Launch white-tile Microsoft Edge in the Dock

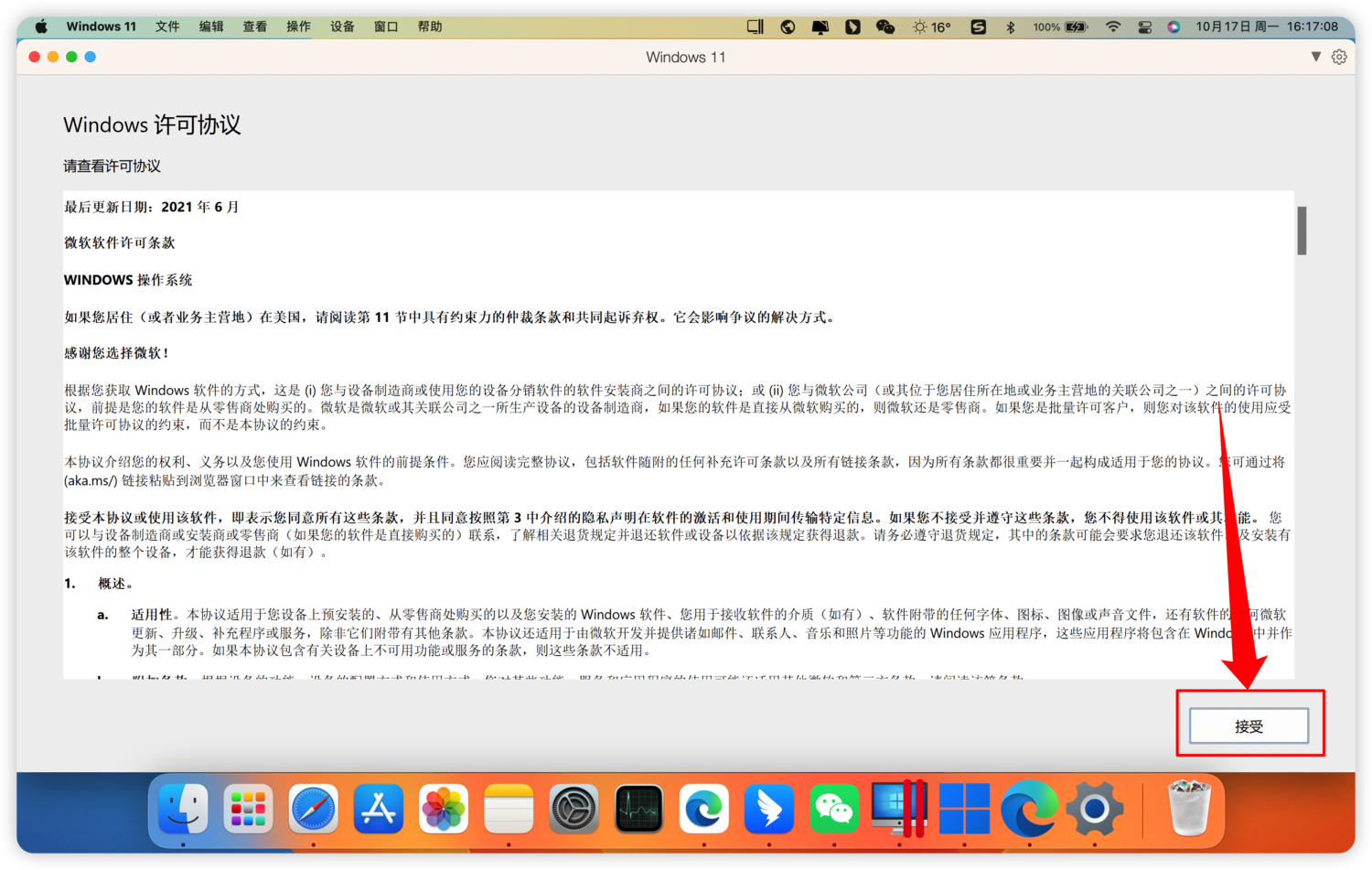pos(704,809)
